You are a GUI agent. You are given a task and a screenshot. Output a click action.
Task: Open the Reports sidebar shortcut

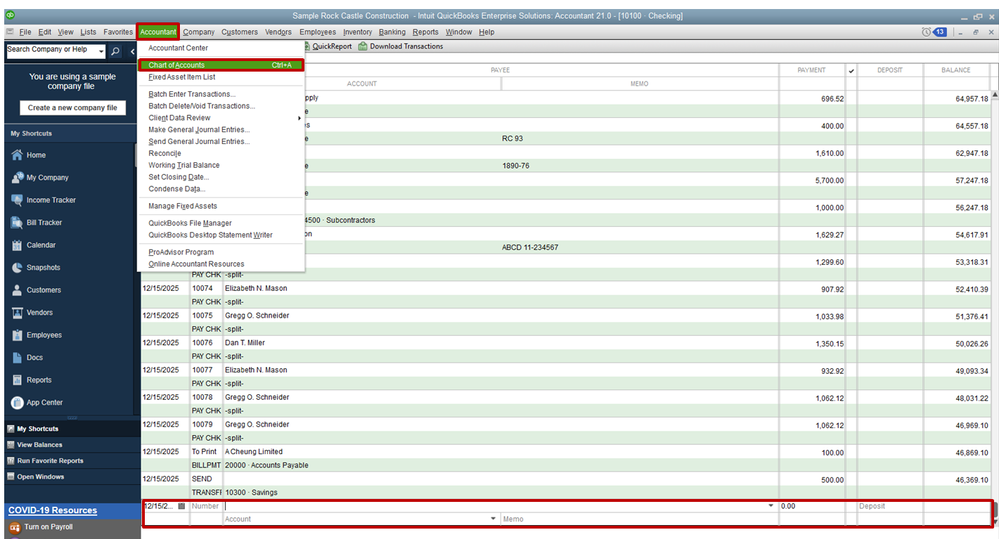click(x=39, y=380)
